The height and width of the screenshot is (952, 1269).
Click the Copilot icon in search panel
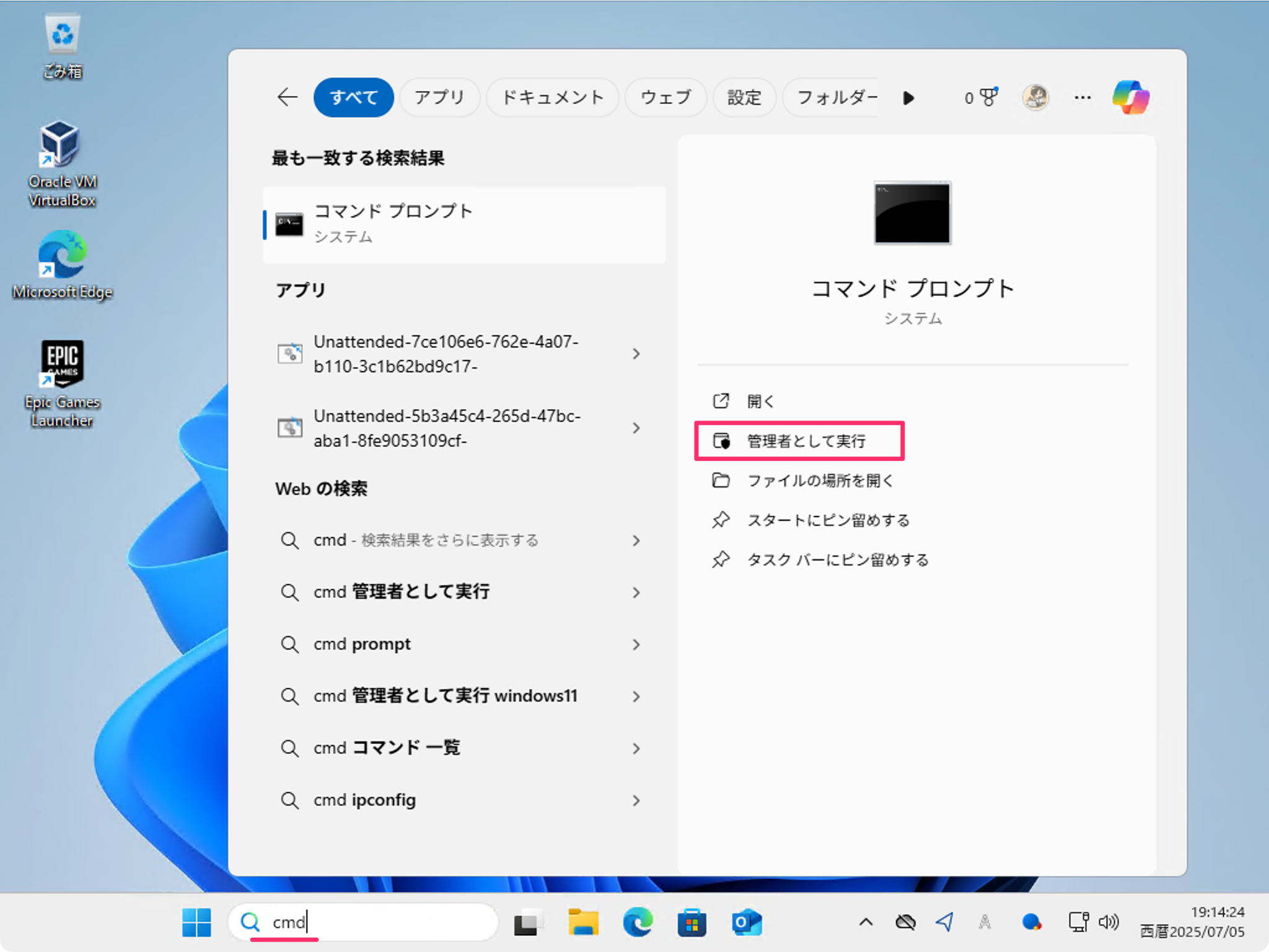[1130, 97]
